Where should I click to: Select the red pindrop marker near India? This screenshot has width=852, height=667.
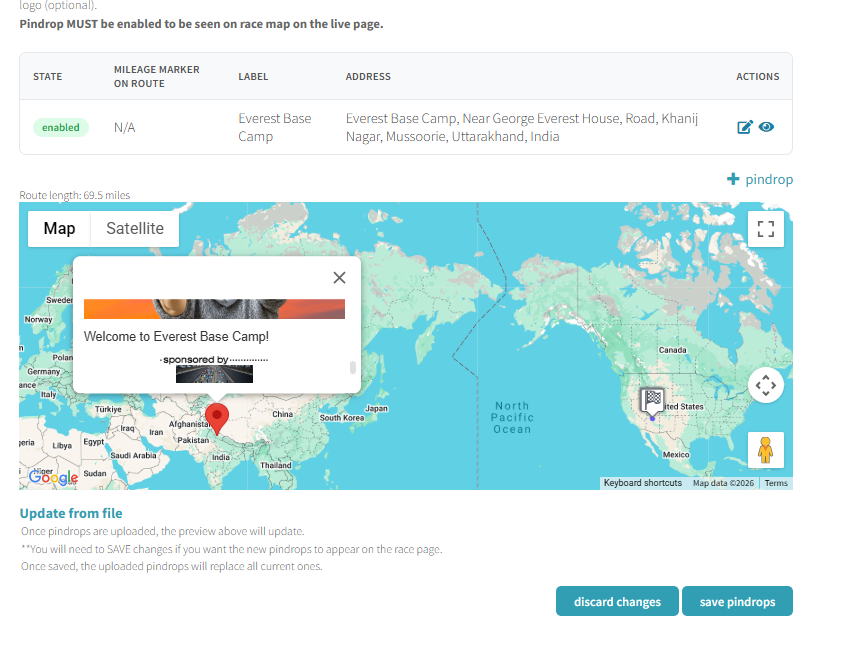(217, 414)
